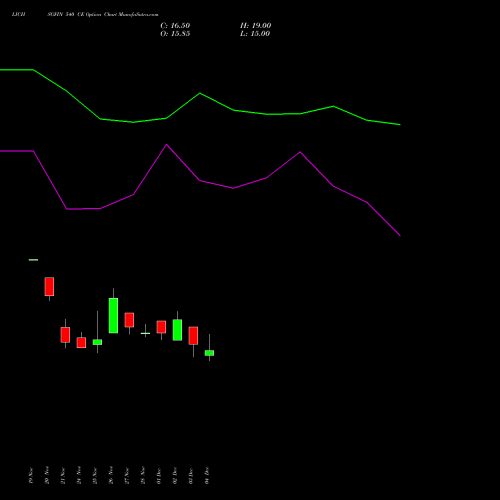Click the red 20 Nov candlestick

click(x=49, y=286)
